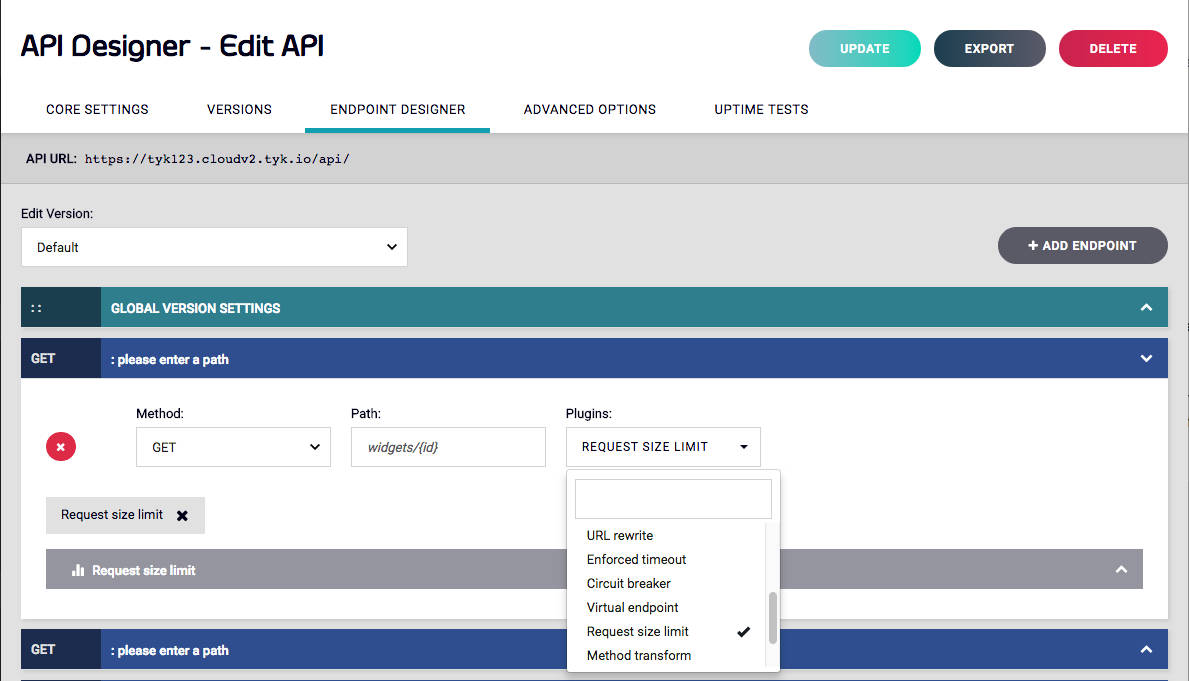Click the X on the Request size limit tag
The width and height of the screenshot is (1189, 681).
pyautogui.click(x=182, y=515)
